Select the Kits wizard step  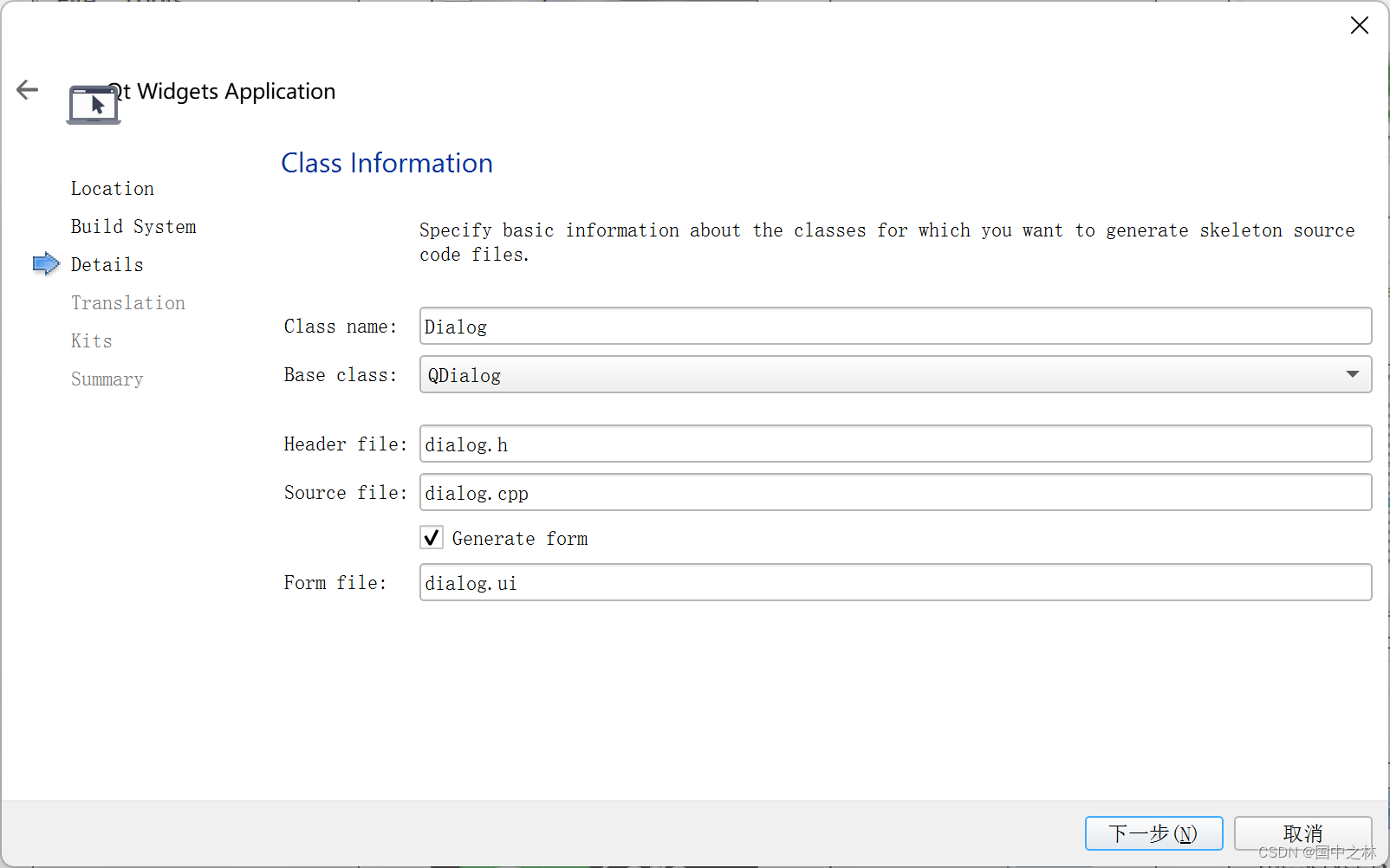coord(92,340)
